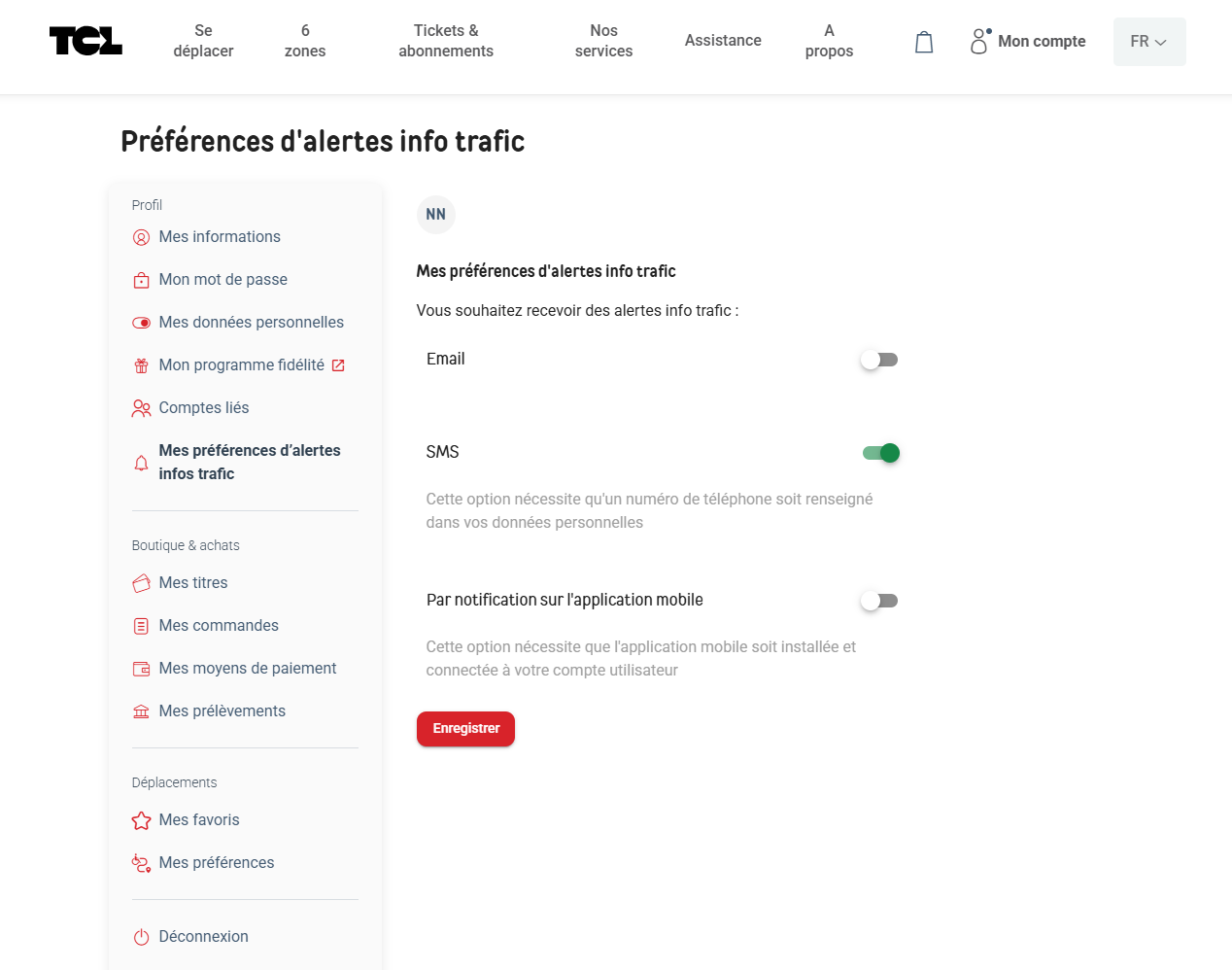Image resolution: width=1232 pixels, height=970 pixels.
Task: Click 'Vous souhaitez recevoir des alertes' text
Action: (577, 311)
